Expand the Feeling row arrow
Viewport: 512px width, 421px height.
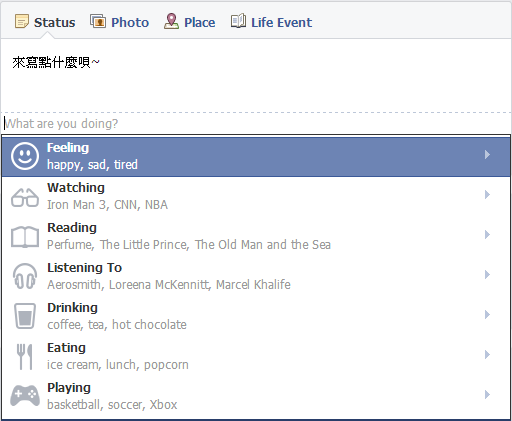(x=487, y=155)
